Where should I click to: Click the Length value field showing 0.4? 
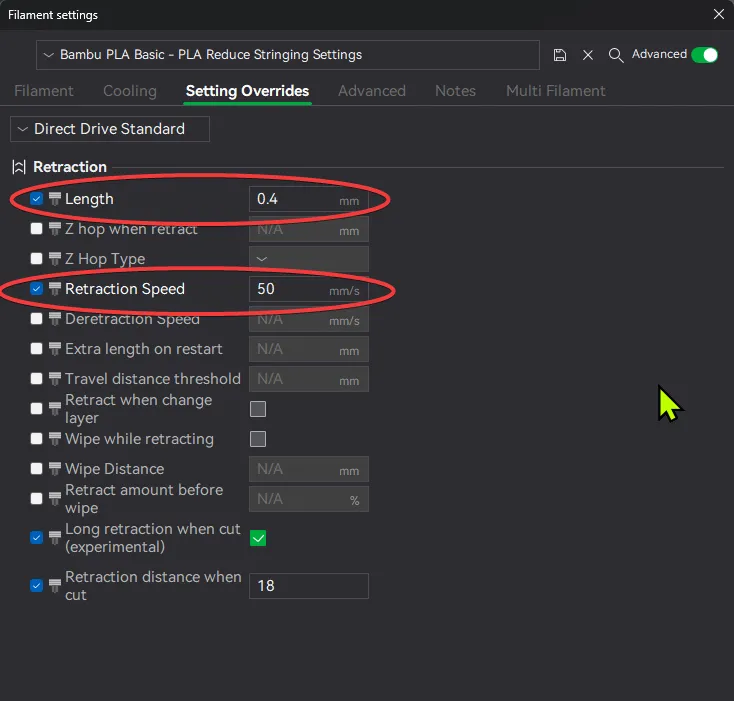pyautogui.click(x=309, y=199)
